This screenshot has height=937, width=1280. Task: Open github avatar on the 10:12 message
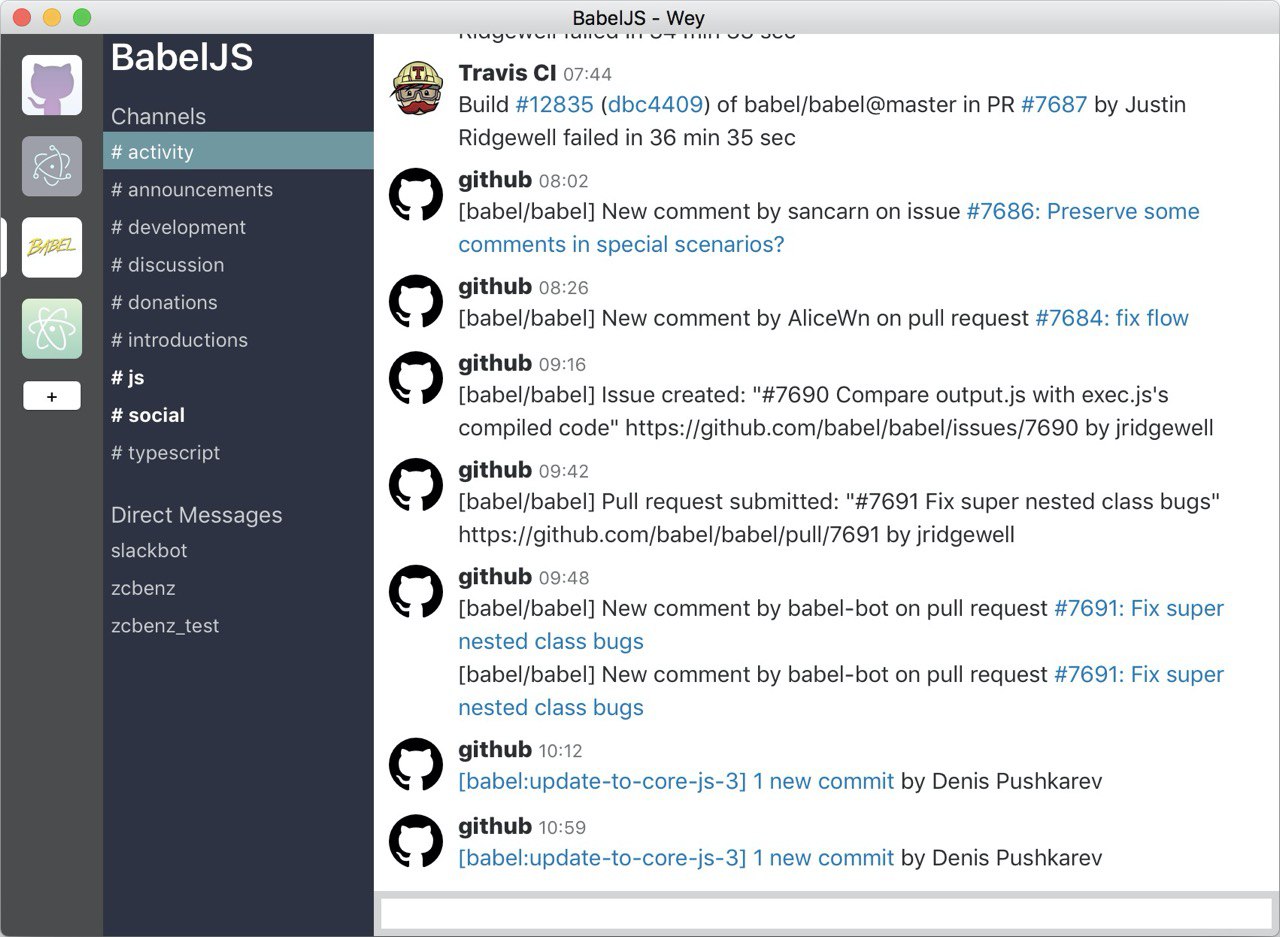[416, 765]
